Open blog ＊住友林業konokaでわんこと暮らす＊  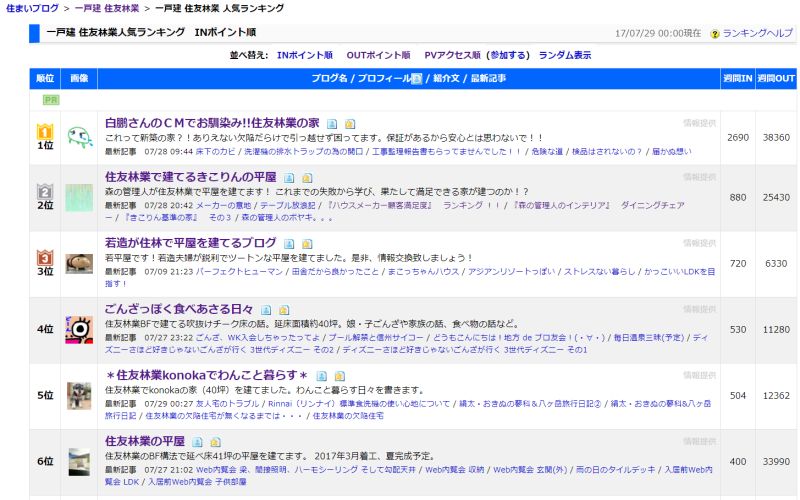(x=207, y=376)
